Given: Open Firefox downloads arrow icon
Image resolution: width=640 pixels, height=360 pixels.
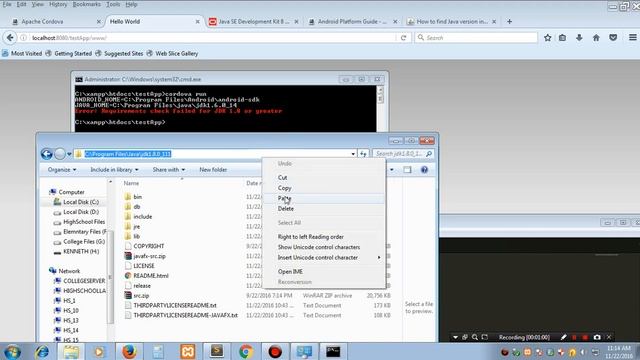Looking at the screenshot, I should (579, 38).
